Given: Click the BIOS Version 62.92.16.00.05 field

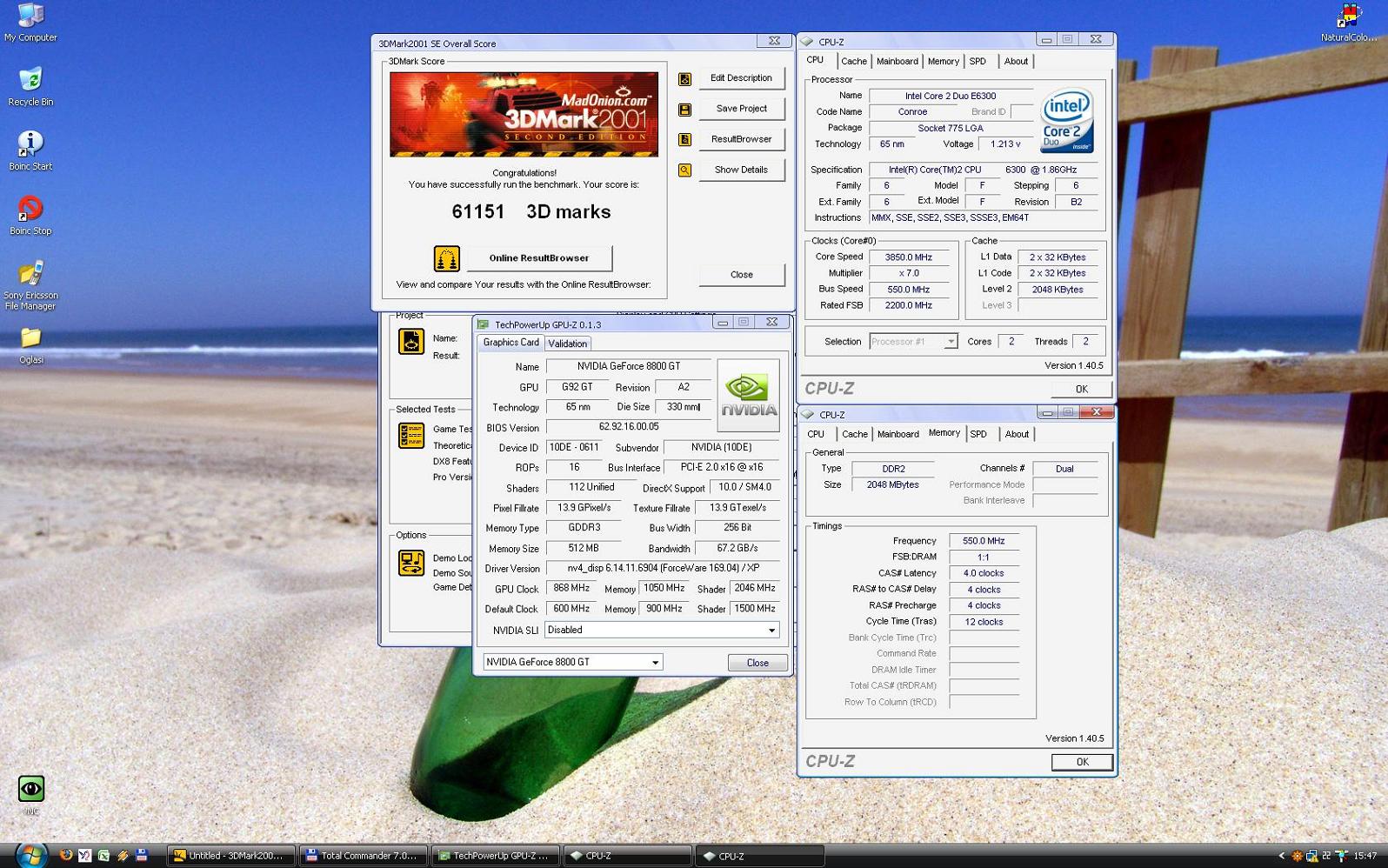Looking at the screenshot, I should 629,427.
